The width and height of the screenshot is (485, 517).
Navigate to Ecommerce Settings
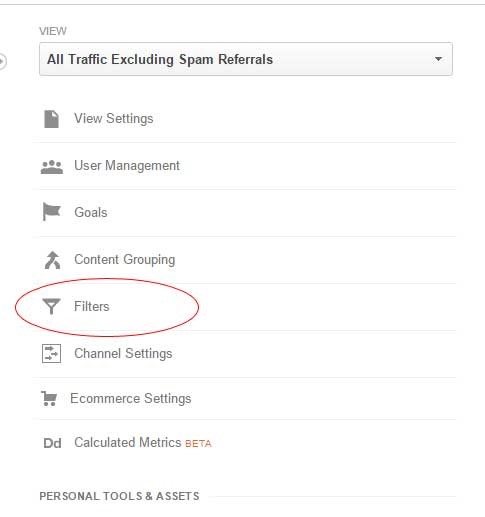point(131,399)
